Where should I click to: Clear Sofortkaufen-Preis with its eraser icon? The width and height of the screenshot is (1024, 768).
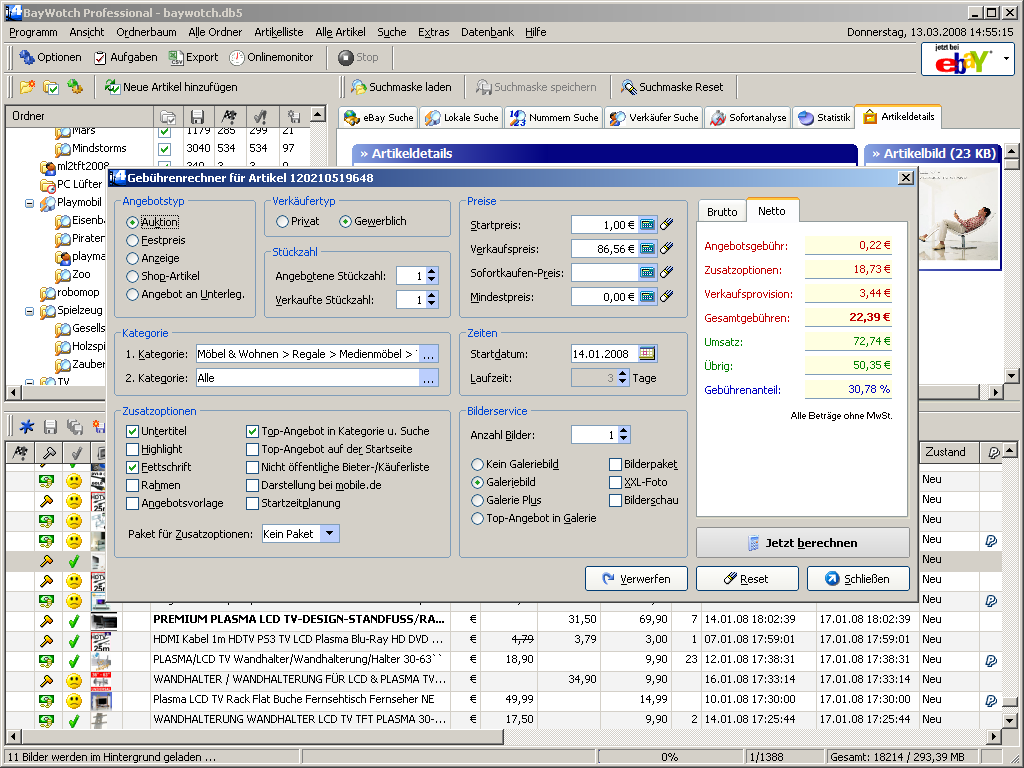click(666, 272)
